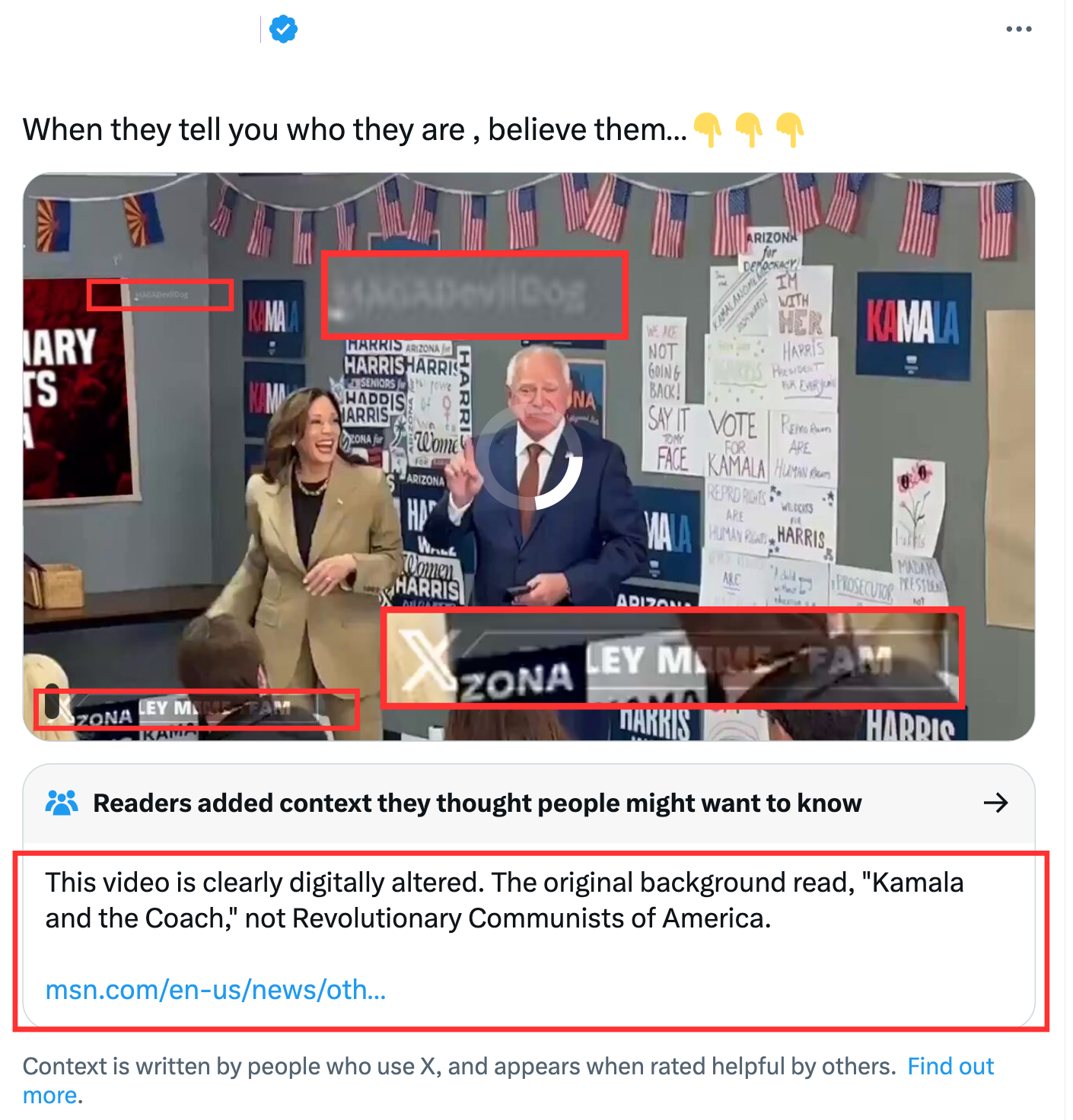Screen dimensions: 1073x1120
Task: Click the Community Notes people icon
Action: pyautogui.click(x=62, y=803)
